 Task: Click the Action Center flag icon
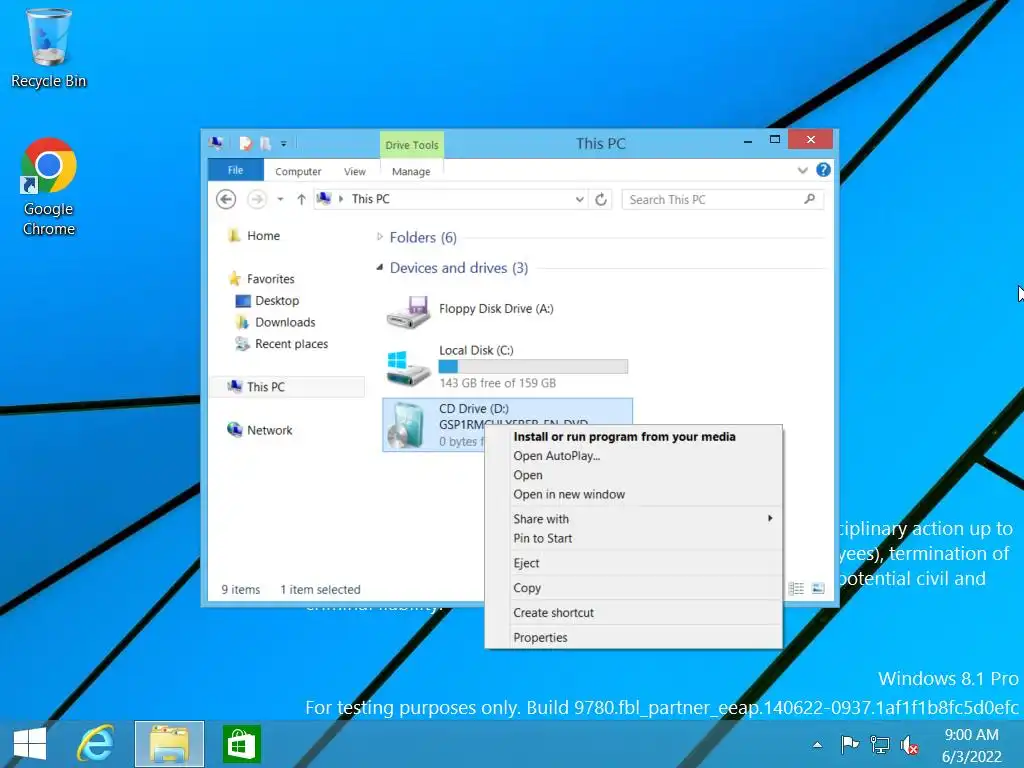point(849,744)
